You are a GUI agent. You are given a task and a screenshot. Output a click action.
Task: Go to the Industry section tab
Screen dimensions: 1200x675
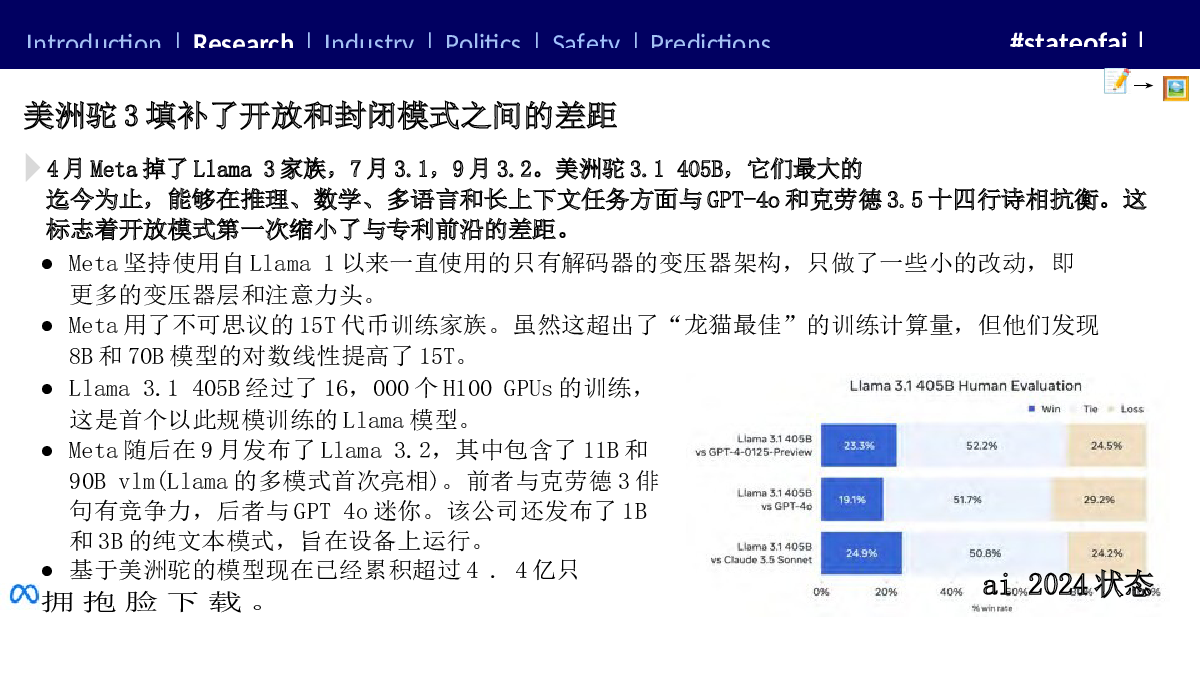[368, 43]
